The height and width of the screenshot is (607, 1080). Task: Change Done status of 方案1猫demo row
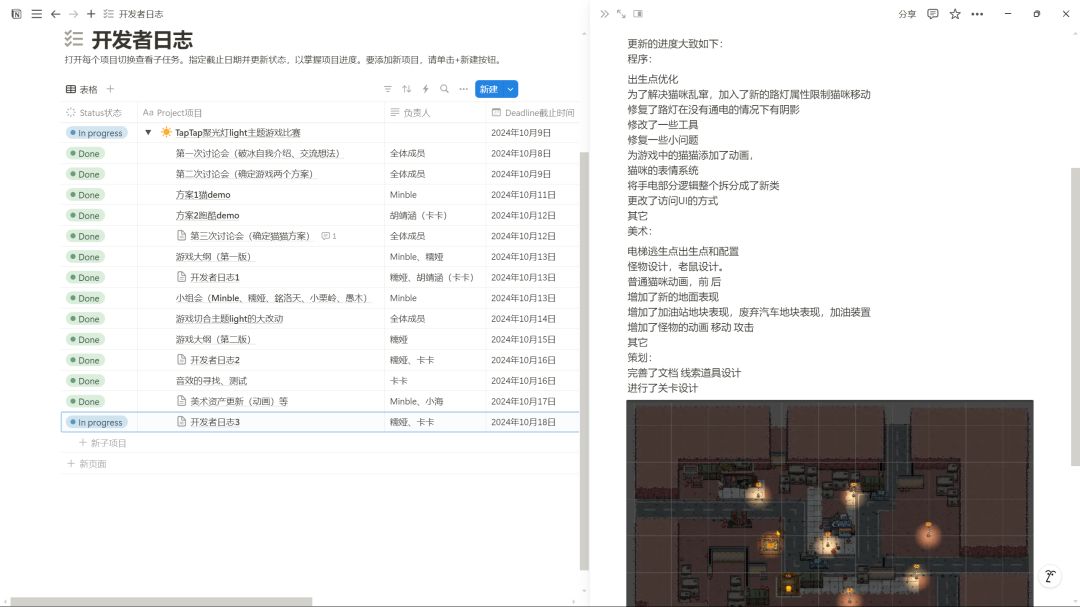[x=85, y=195]
